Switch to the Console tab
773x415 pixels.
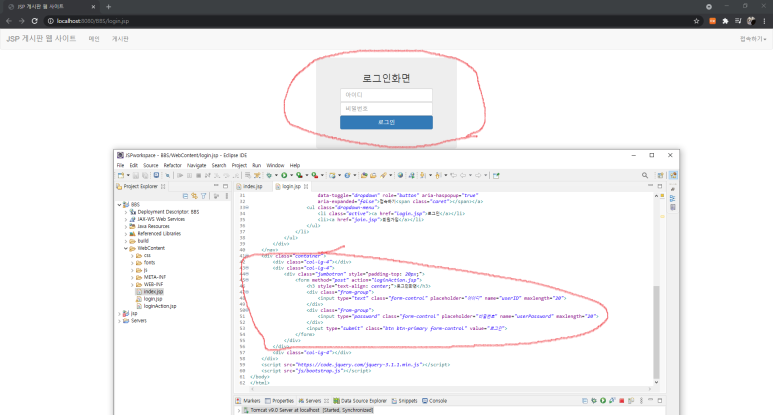[434, 401]
